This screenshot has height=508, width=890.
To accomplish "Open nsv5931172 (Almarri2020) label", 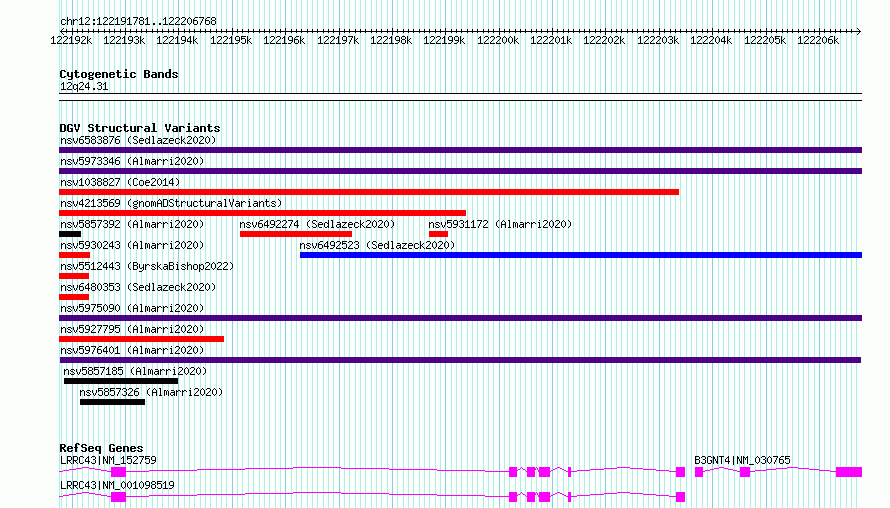I will pos(500,224).
